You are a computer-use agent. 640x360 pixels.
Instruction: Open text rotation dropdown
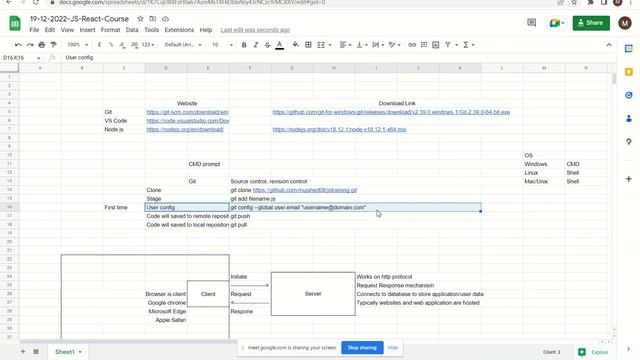(x=394, y=45)
